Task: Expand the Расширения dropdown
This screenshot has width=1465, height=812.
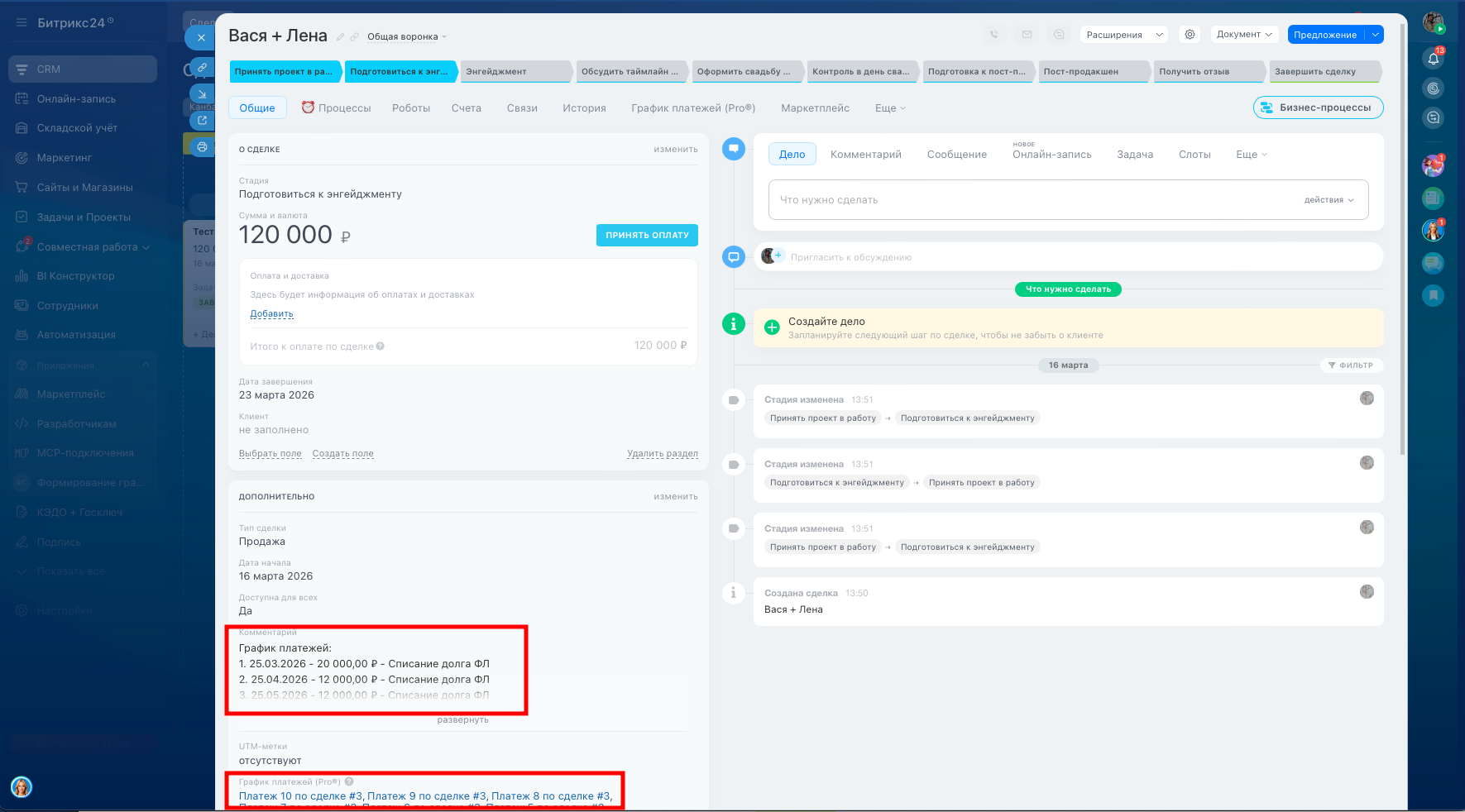Action: [x=1124, y=35]
